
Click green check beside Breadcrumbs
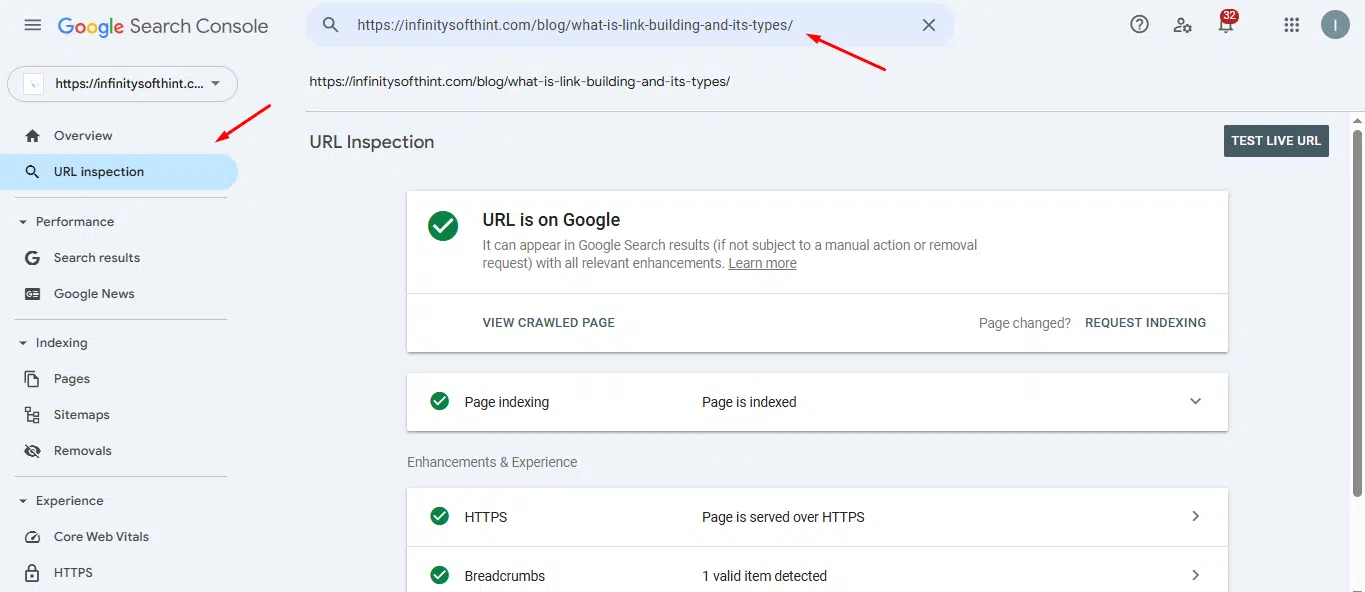439,575
